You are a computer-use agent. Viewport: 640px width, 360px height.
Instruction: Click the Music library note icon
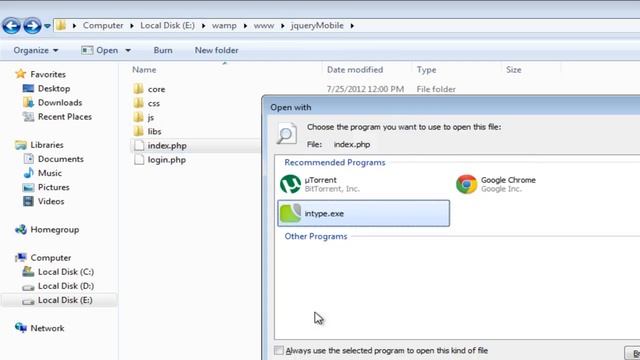(x=29, y=173)
